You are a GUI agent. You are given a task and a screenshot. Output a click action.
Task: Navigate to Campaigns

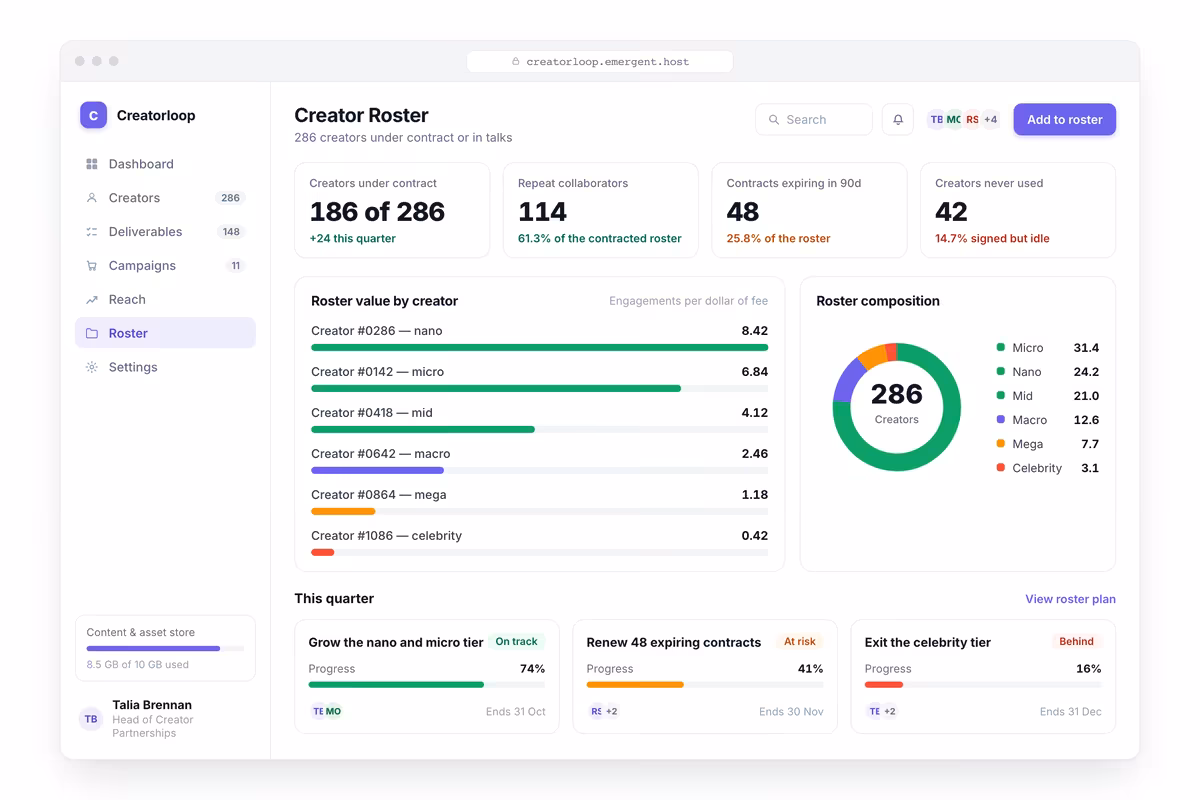click(x=165, y=266)
